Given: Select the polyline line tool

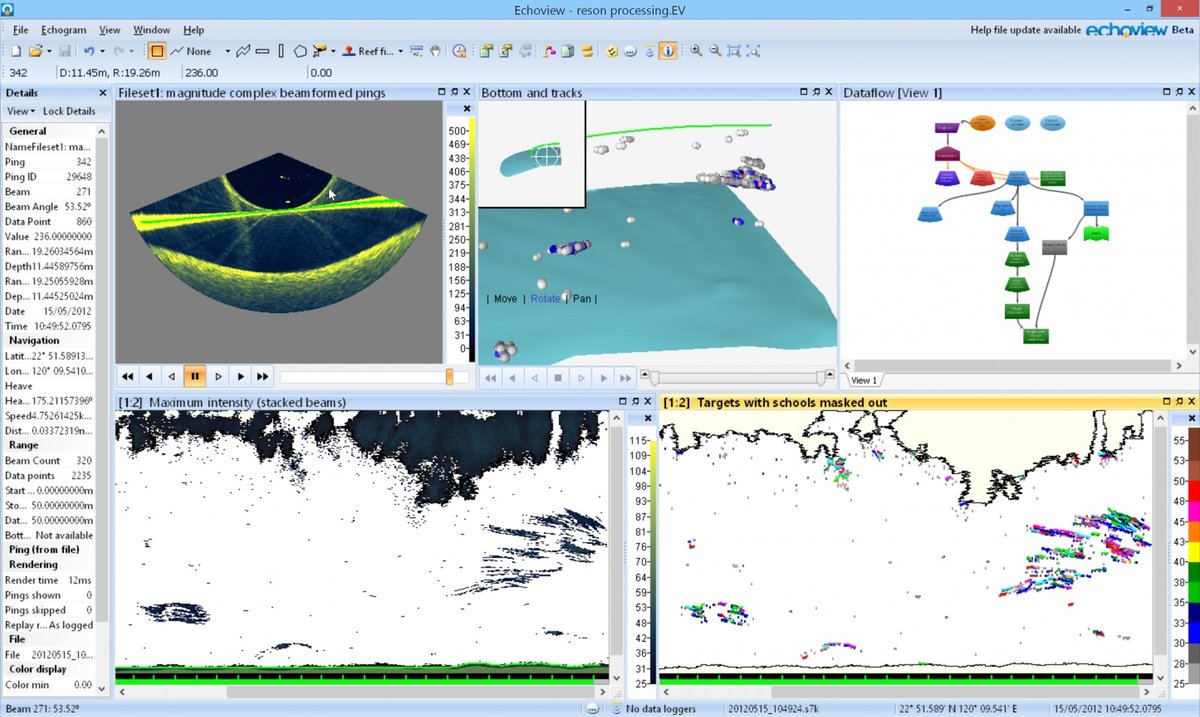Looking at the screenshot, I should (x=243, y=51).
